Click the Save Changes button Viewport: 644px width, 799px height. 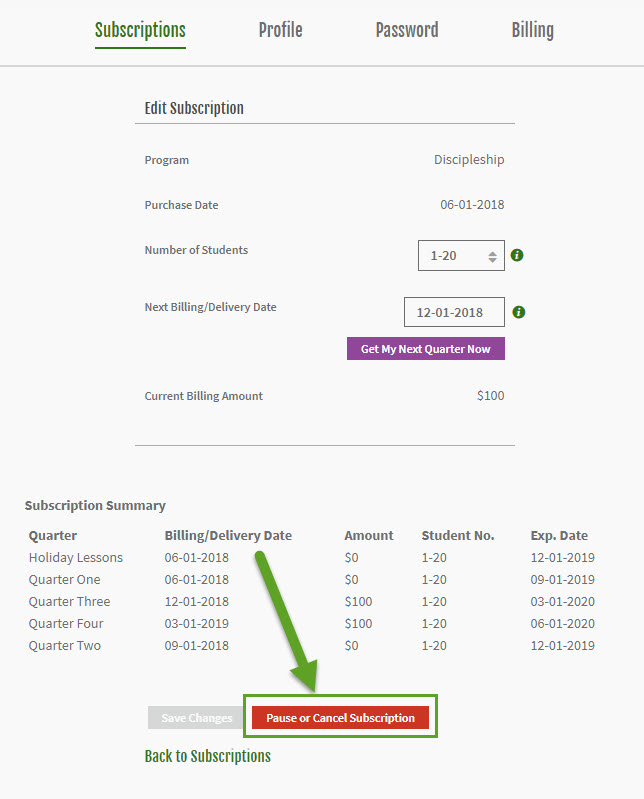(x=197, y=717)
